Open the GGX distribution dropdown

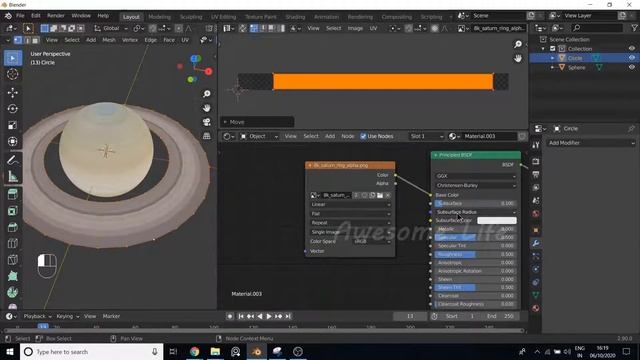coord(476,176)
